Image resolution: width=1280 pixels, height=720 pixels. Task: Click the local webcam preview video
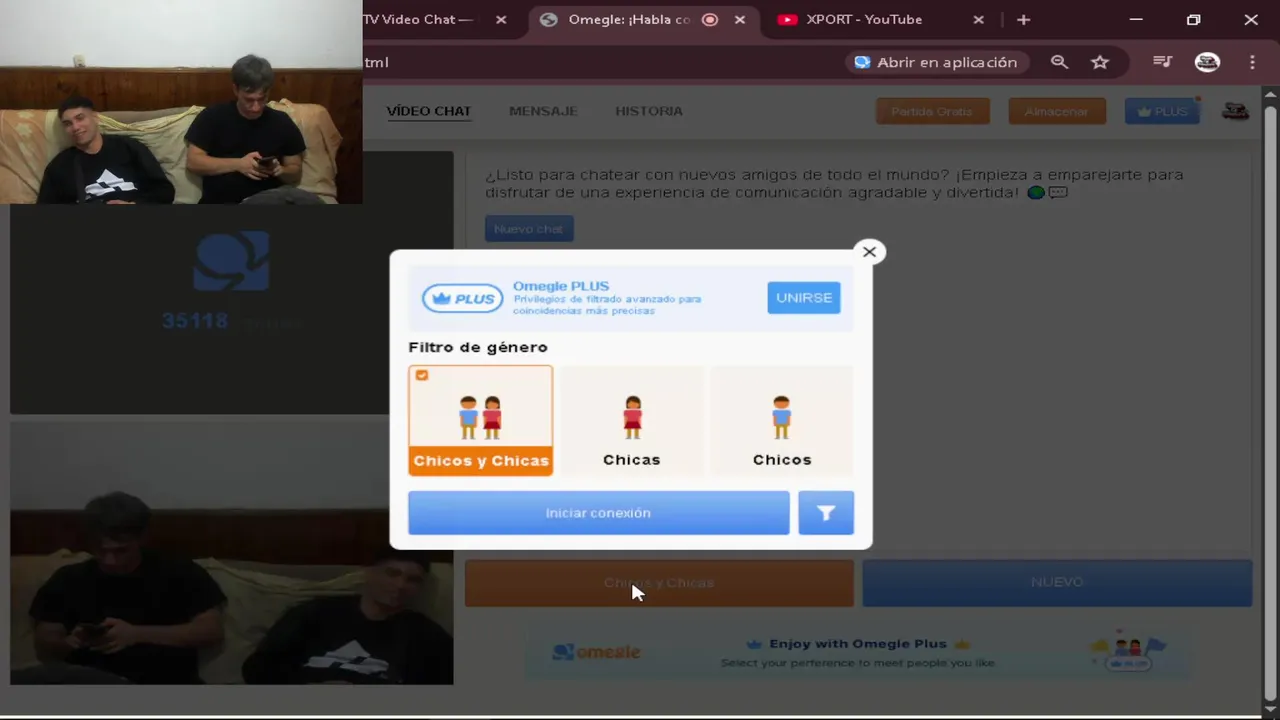231,552
